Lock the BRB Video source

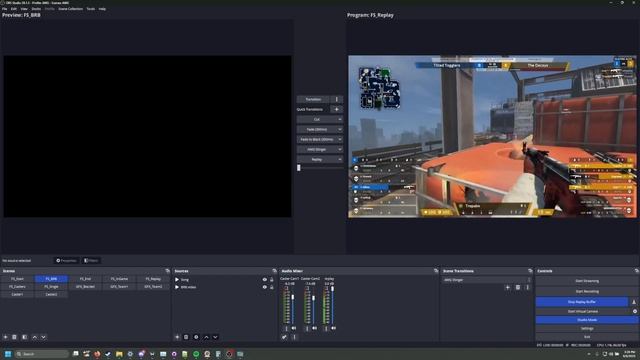272,287
